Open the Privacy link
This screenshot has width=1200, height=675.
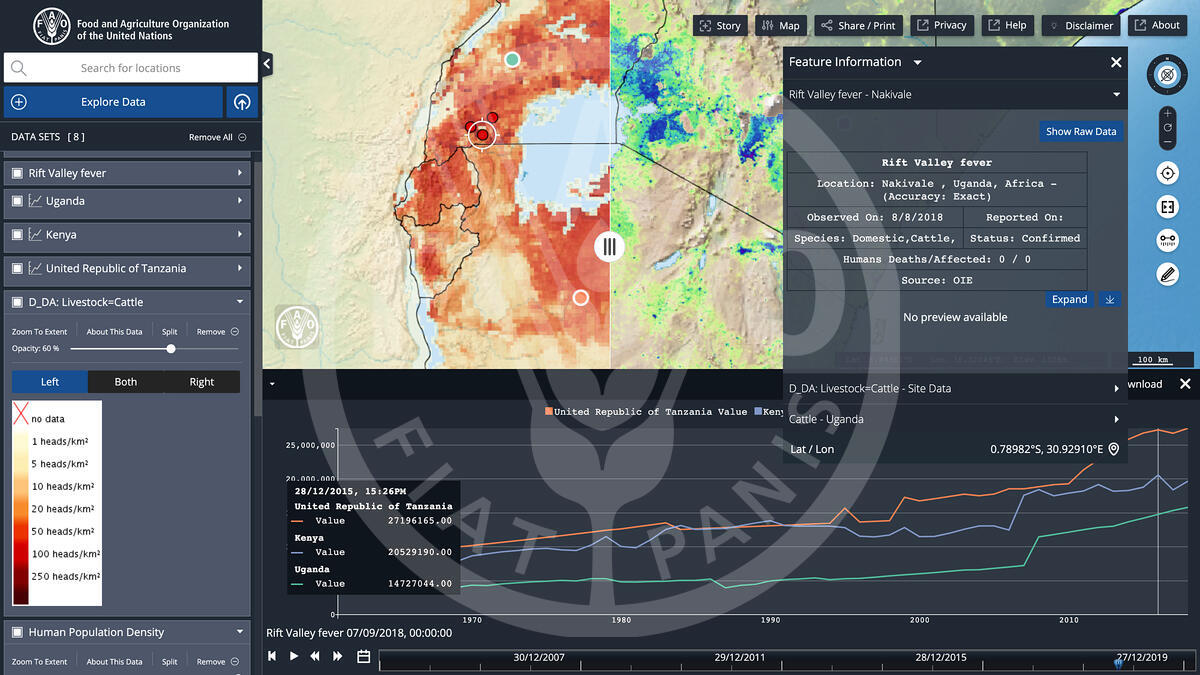pyautogui.click(x=941, y=25)
